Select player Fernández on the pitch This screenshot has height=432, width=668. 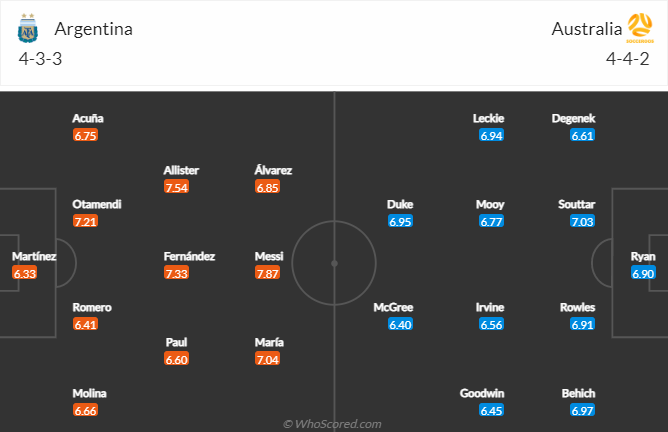click(189, 256)
